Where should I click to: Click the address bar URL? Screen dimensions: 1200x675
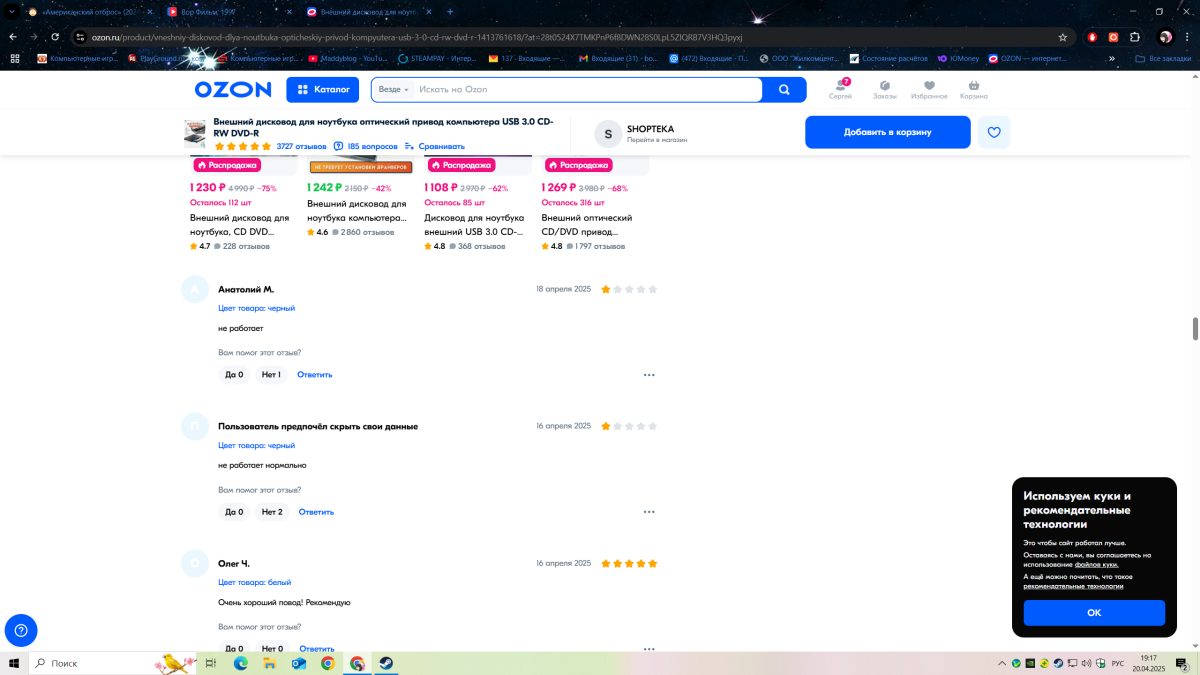(416, 37)
